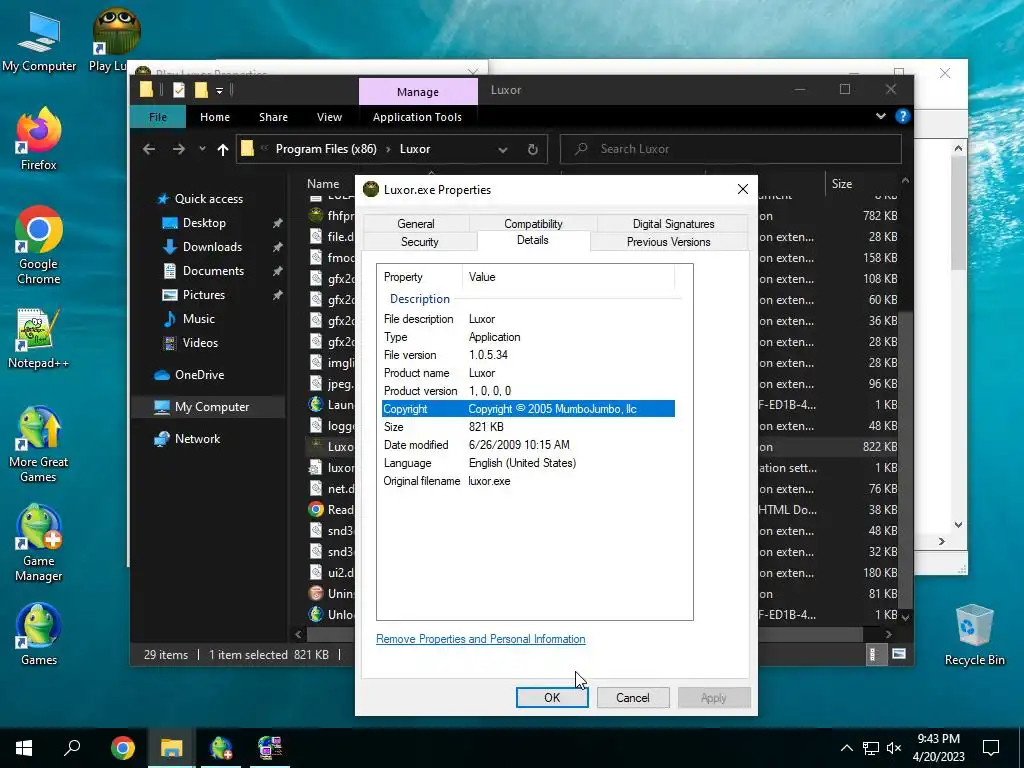Open the recent locations dropdown arrow
This screenshot has height=768, width=1024.
[202, 149]
